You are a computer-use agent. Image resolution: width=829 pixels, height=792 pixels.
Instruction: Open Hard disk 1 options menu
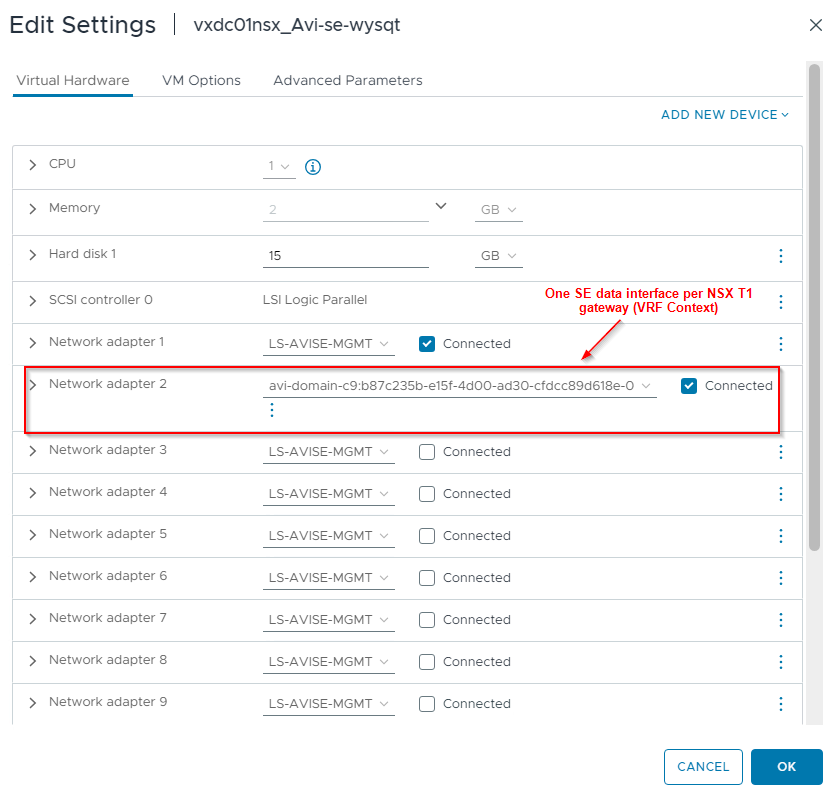(781, 256)
